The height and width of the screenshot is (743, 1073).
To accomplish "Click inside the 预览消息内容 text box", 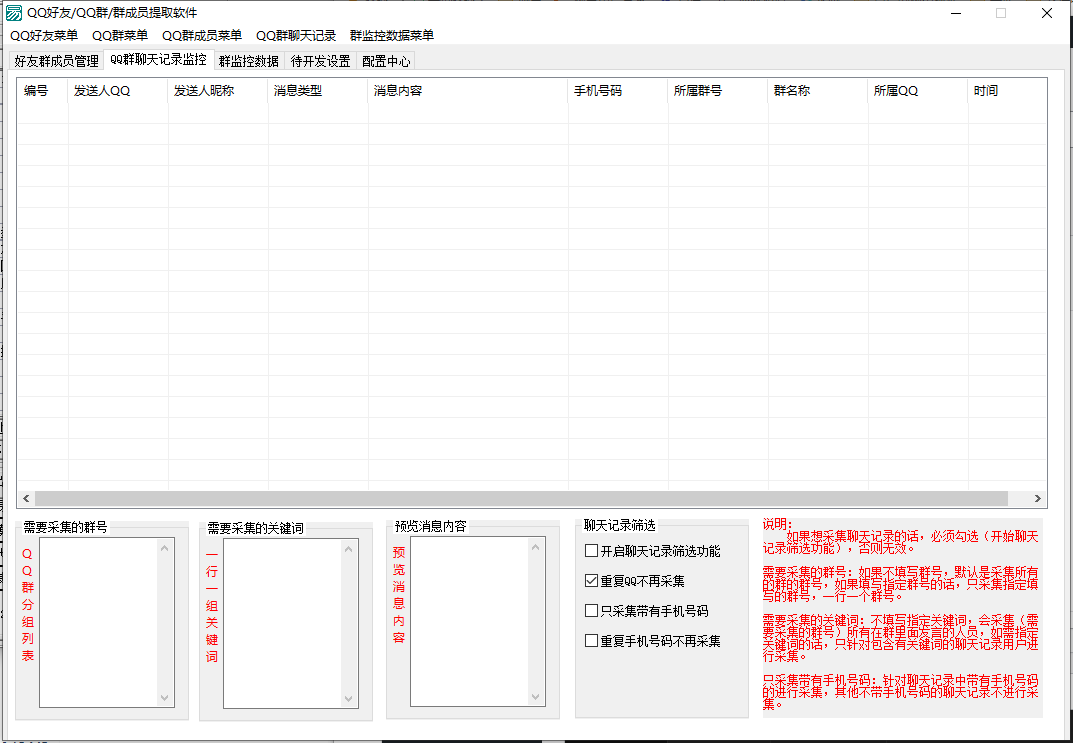I will [469, 621].
